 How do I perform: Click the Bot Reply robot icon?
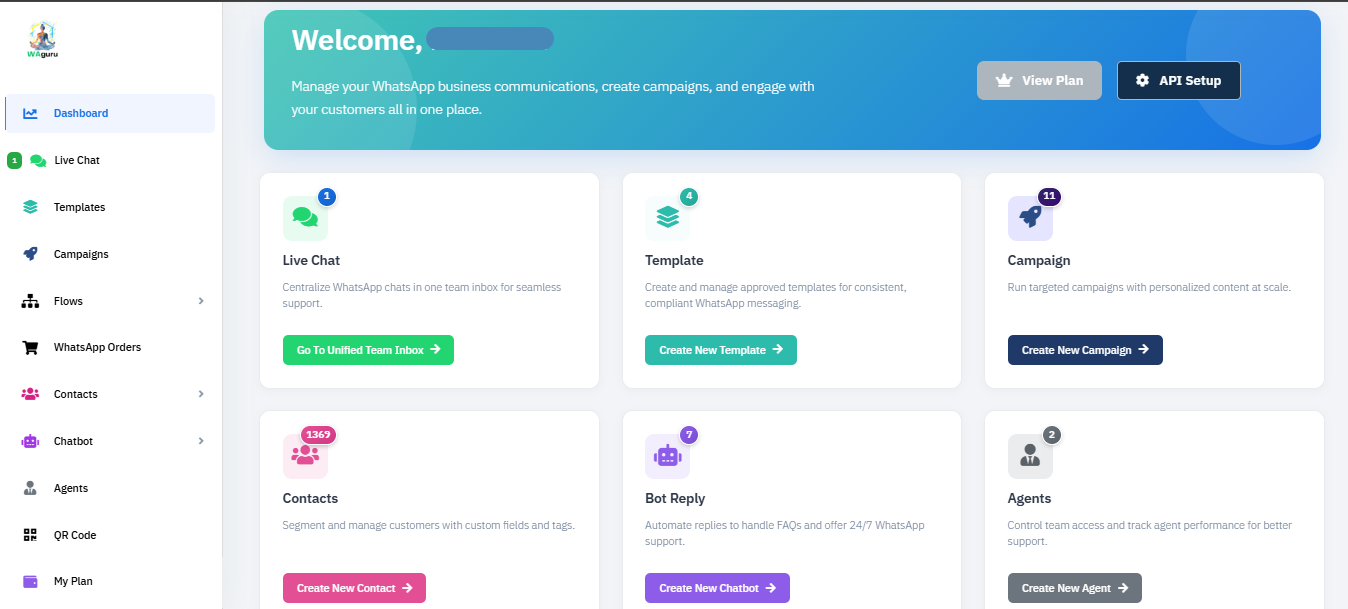(667, 455)
